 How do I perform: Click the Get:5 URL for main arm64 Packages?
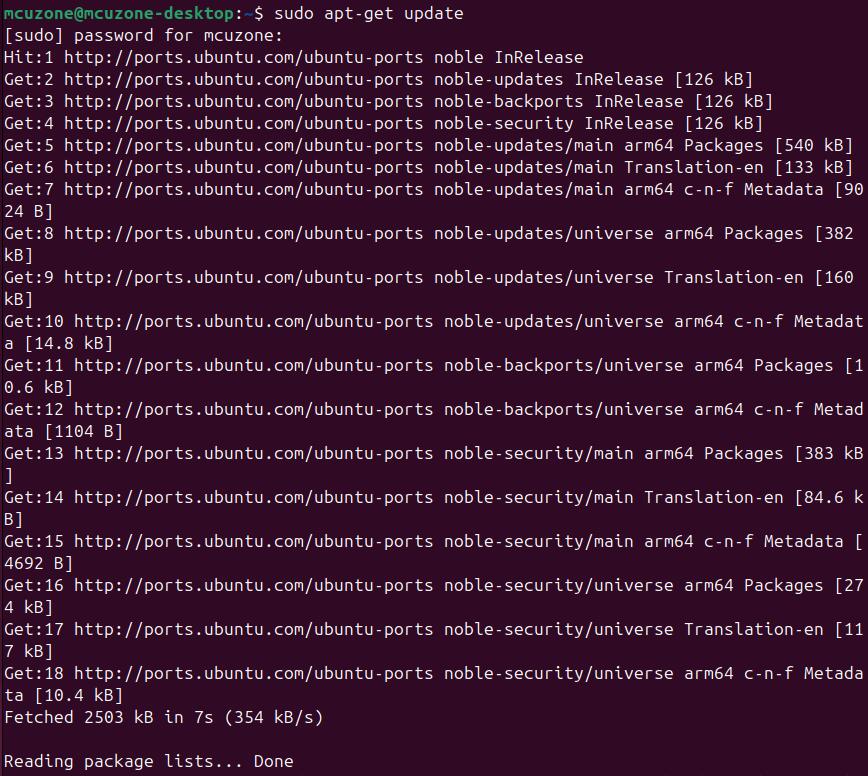click(x=244, y=146)
